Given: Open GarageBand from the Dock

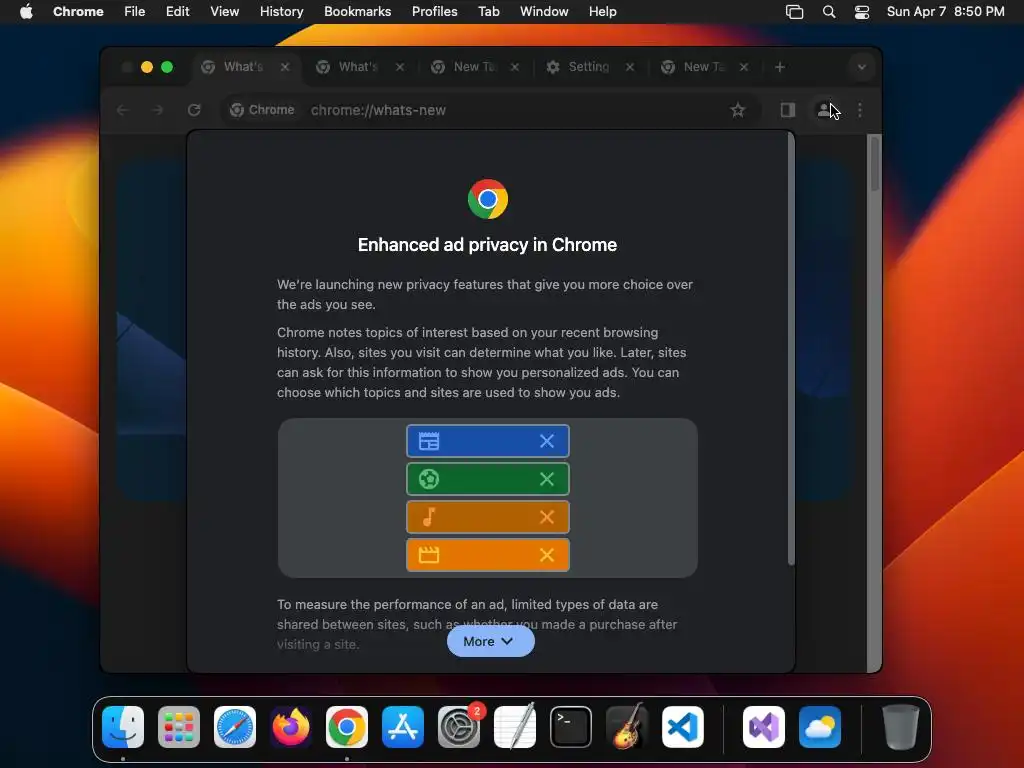Looking at the screenshot, I should coord(626,726).
